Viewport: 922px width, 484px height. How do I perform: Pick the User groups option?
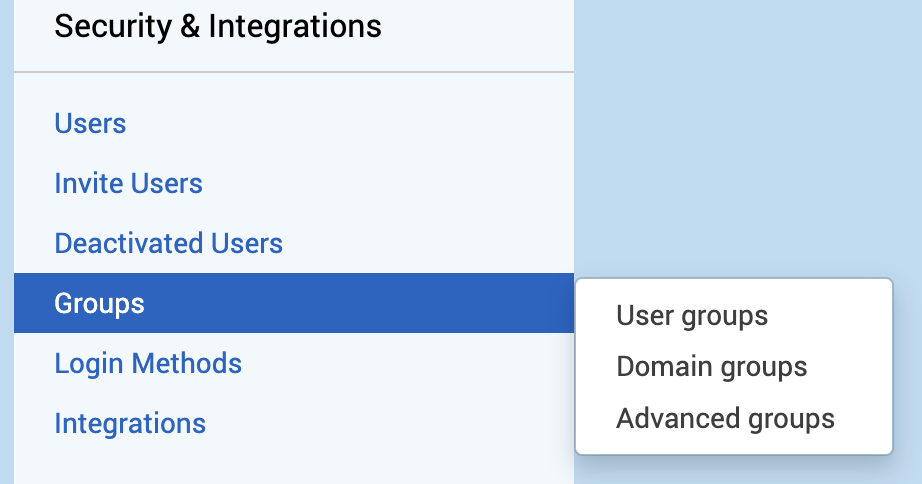click(x=692, y=316)
